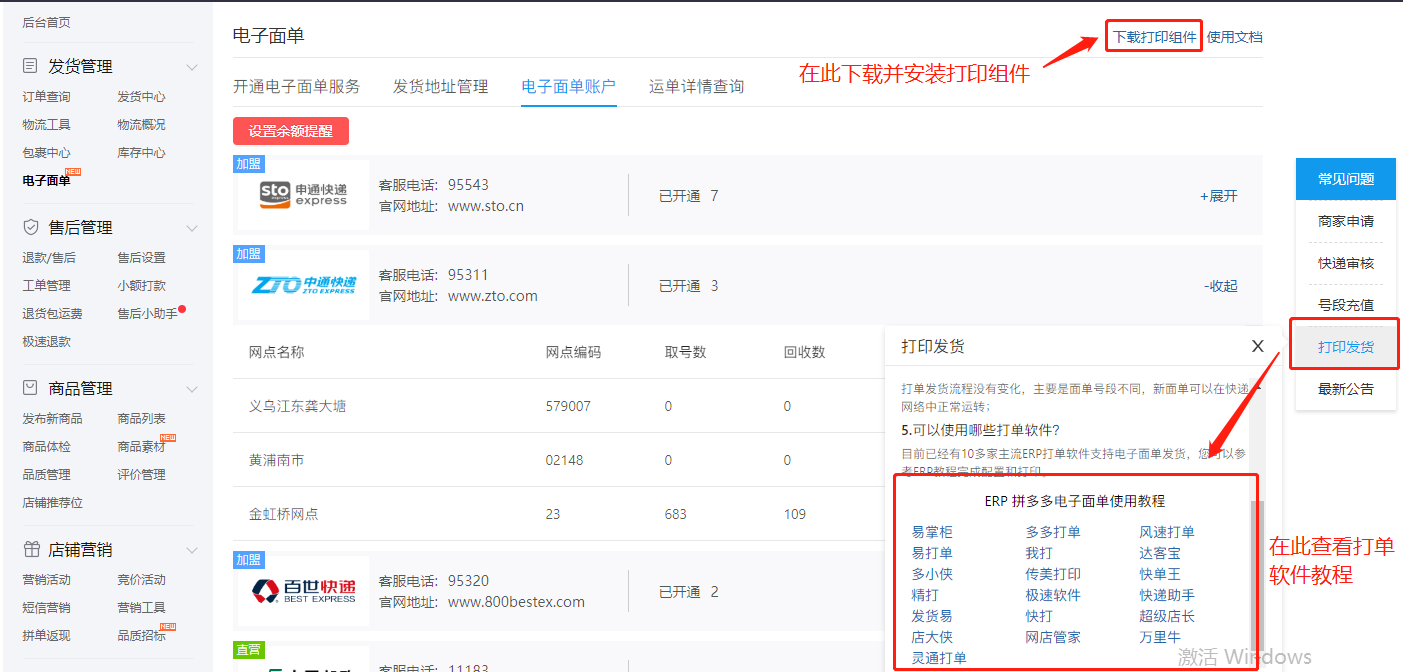Open 库存中心 menu item
1403x672 pixels.
pyautogui.click(x=141, y=153)
